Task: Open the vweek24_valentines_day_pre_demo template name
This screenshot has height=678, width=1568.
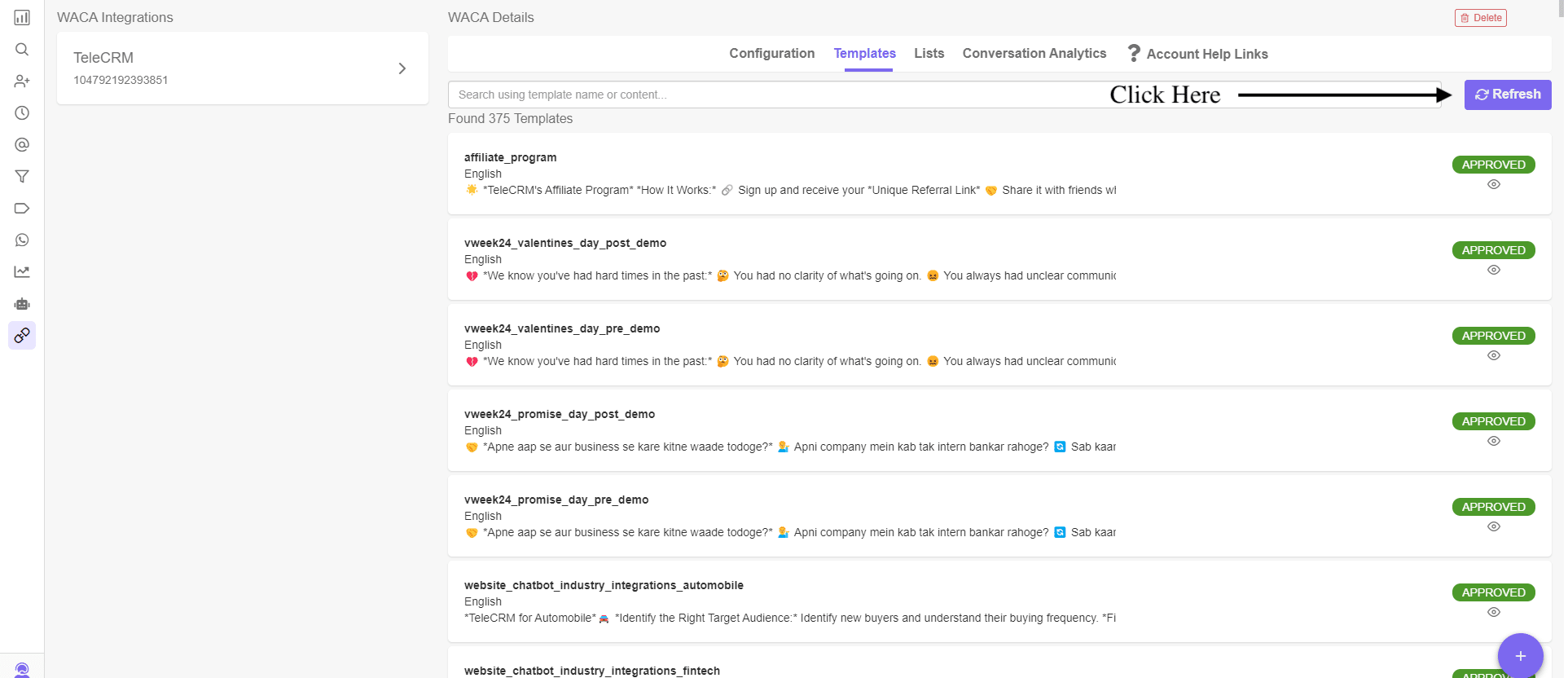Action: pyautogui.click(x=562, y=328)
